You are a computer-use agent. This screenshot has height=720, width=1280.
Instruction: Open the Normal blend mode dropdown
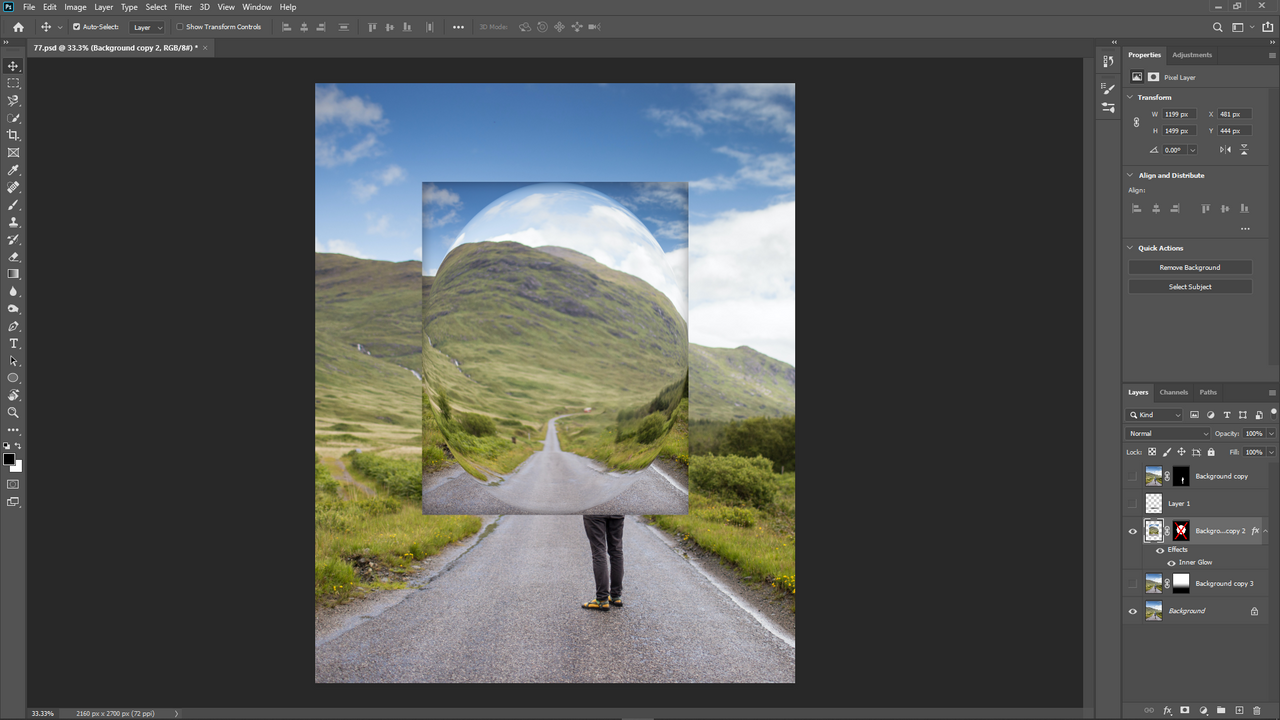1168,434
